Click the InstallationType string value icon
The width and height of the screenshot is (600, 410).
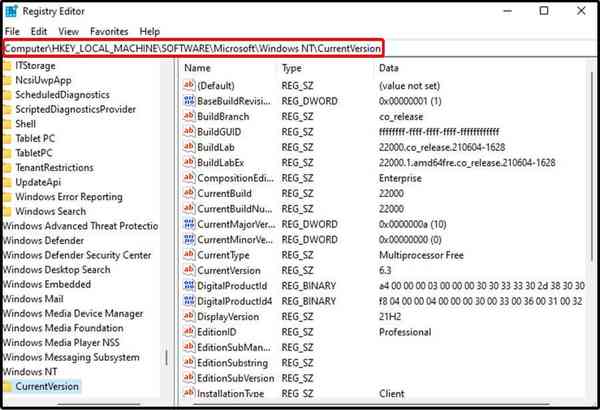pos(189,393)
